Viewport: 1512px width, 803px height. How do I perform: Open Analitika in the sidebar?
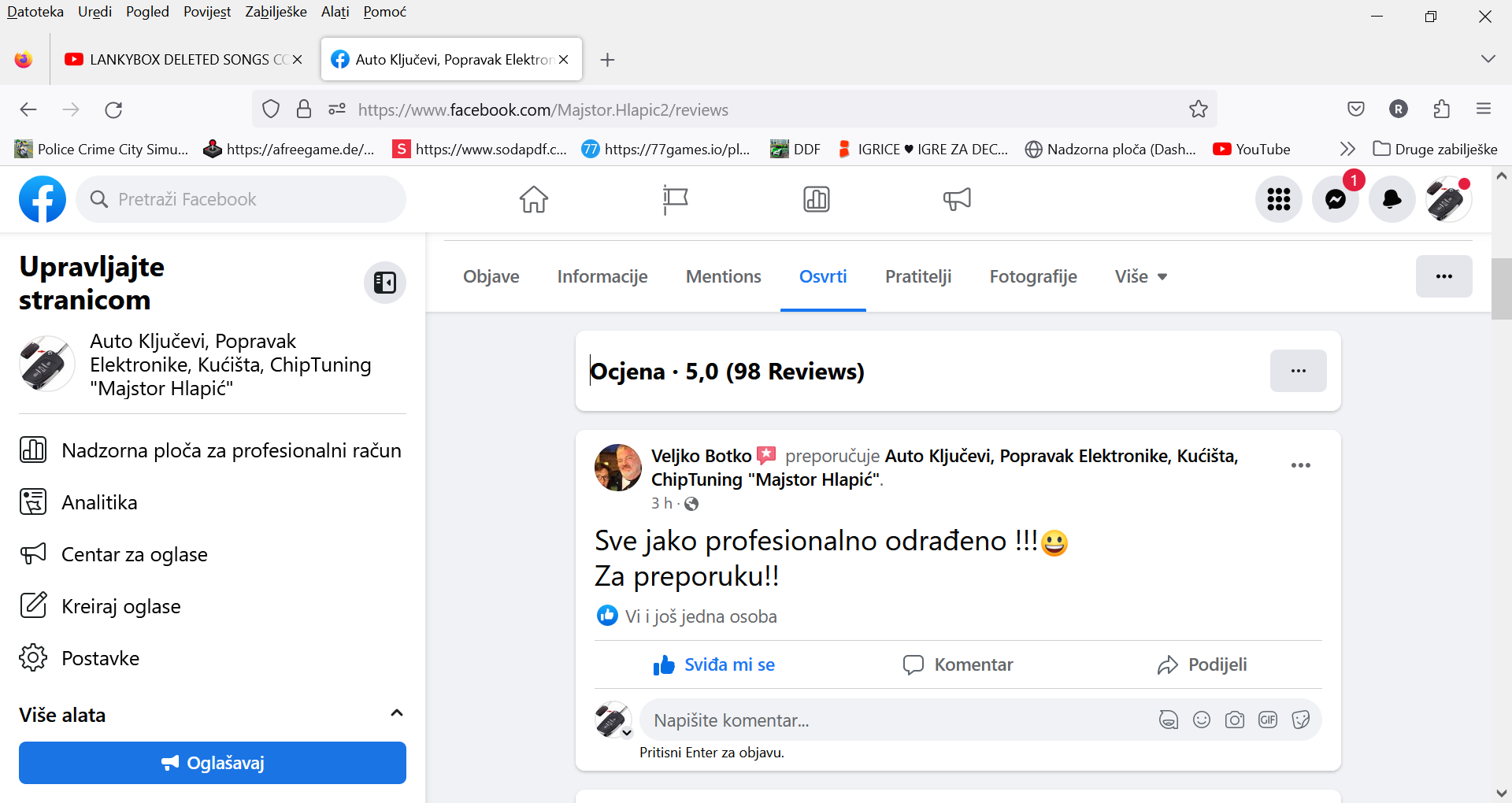pos(211,502)
